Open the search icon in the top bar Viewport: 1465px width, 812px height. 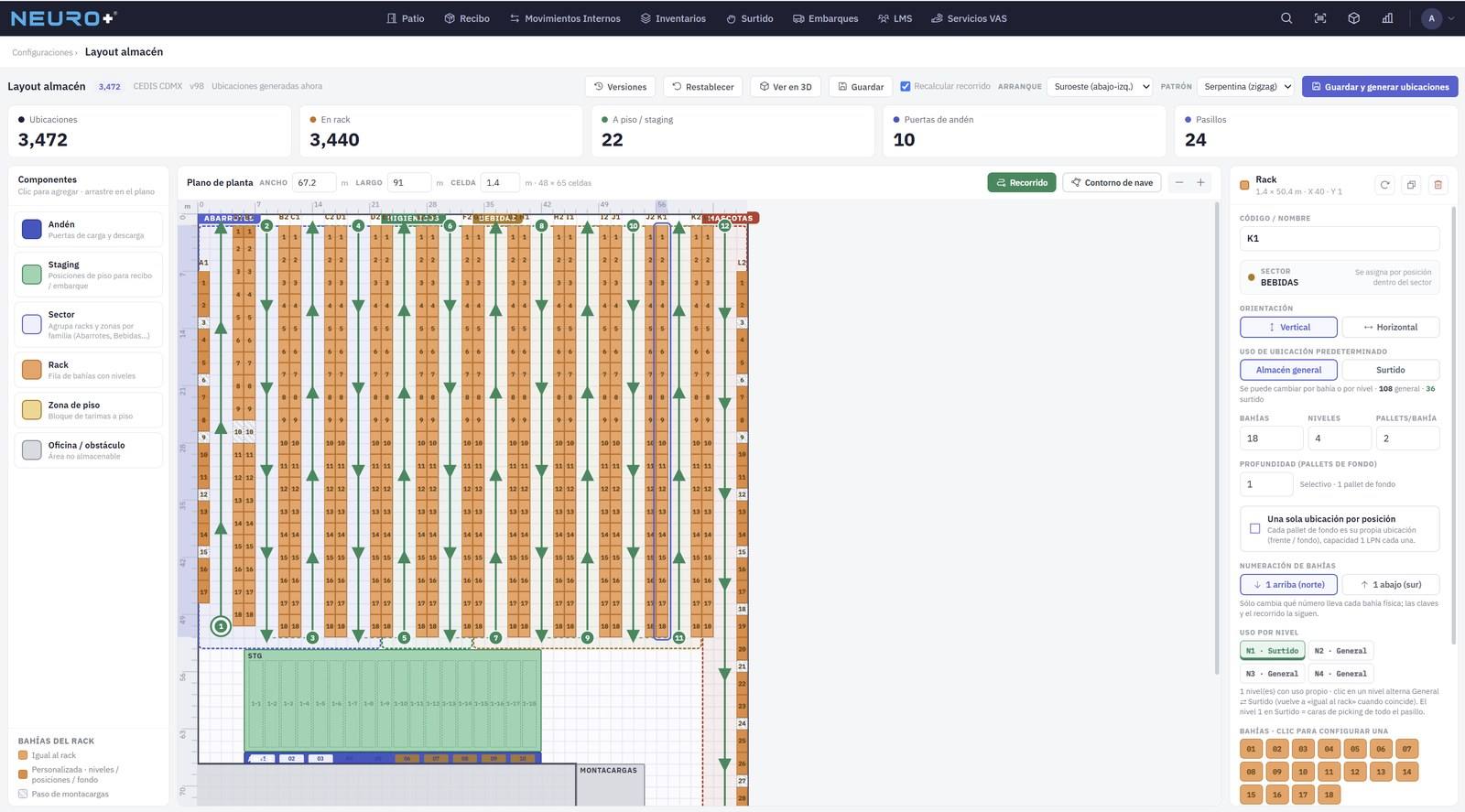pyautogui.click(x=1286, y=18)
